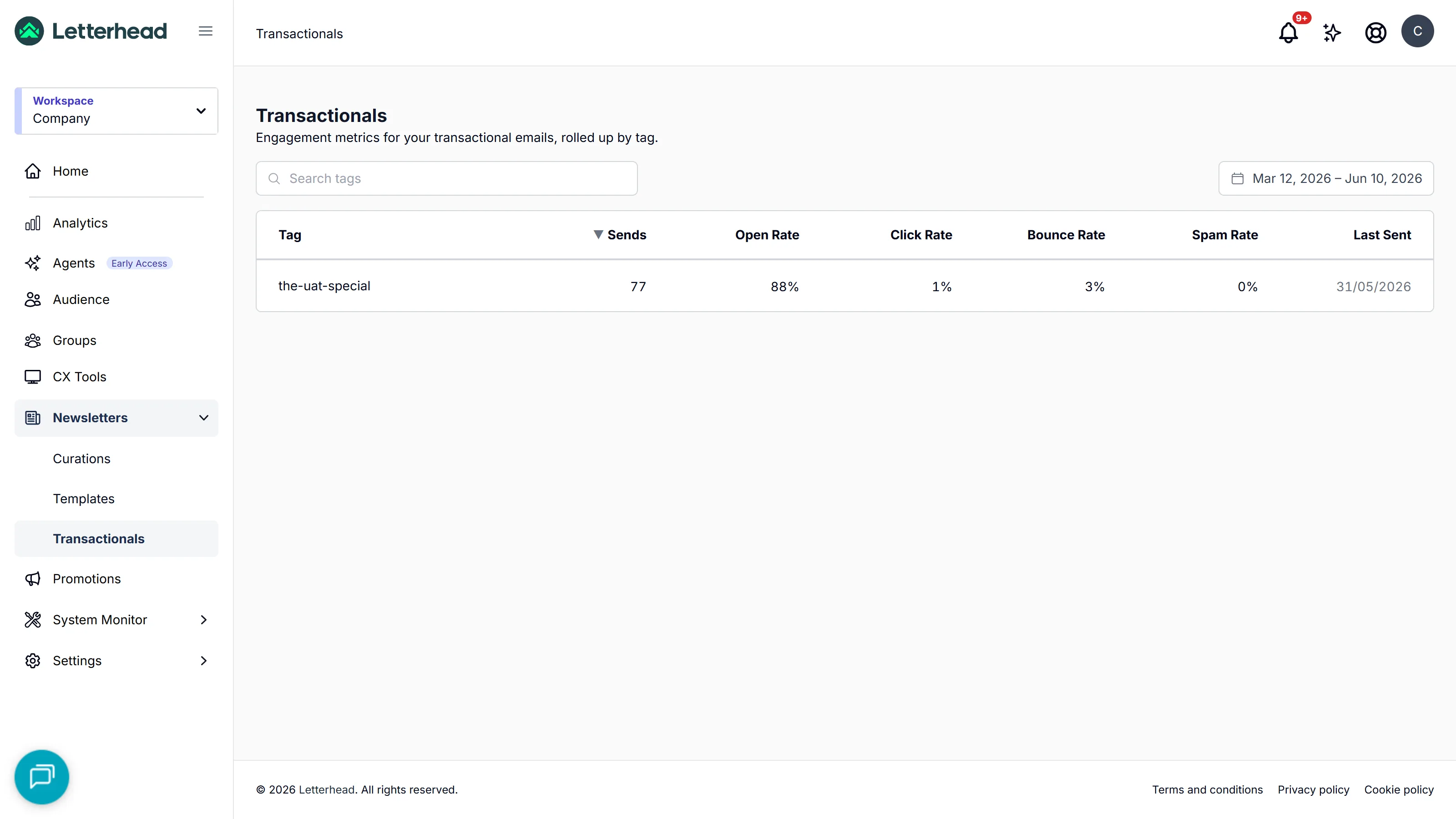Sort table by Sends column

click(627, 235)
